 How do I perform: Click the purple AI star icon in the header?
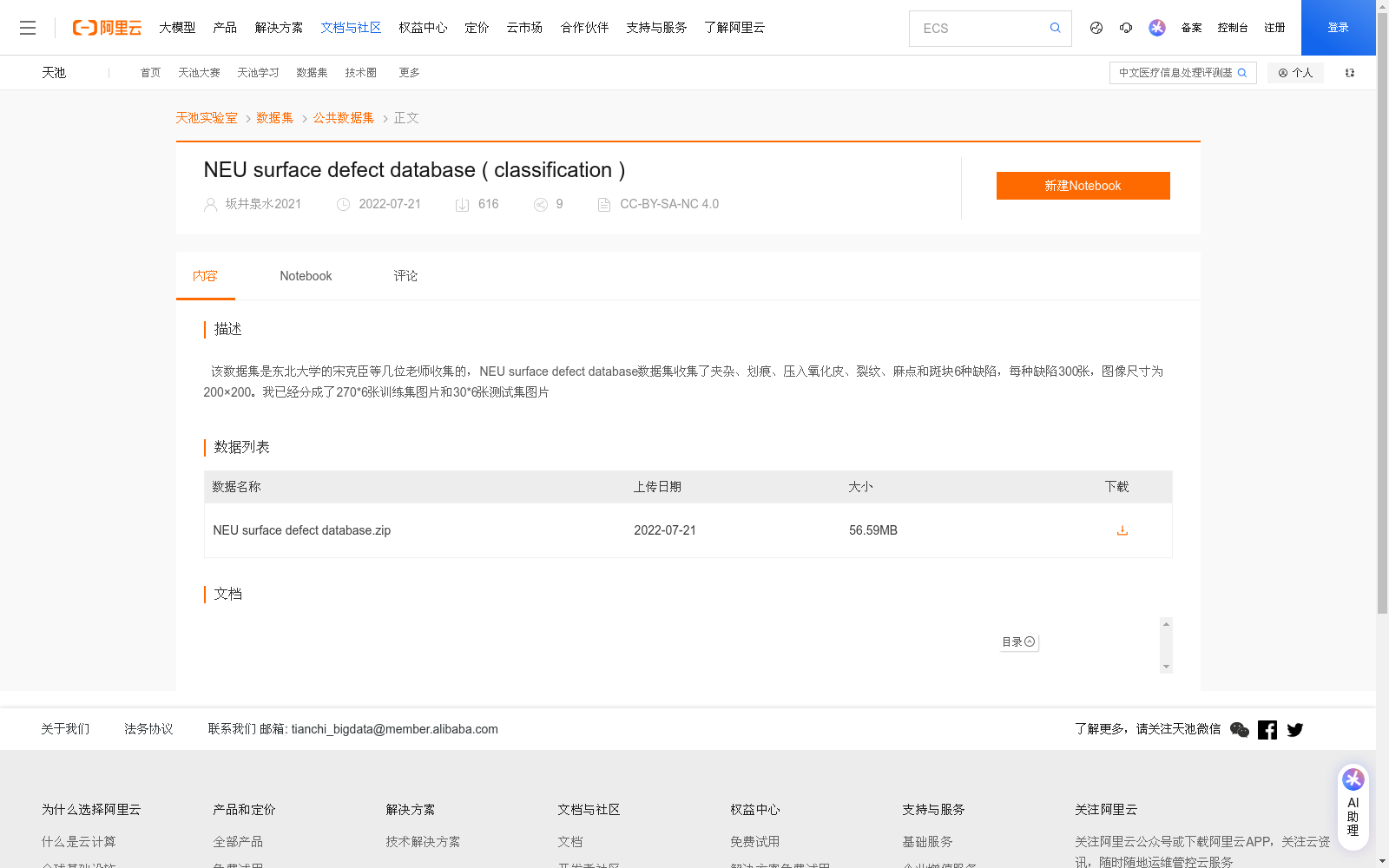click(x=1157, y=28)
